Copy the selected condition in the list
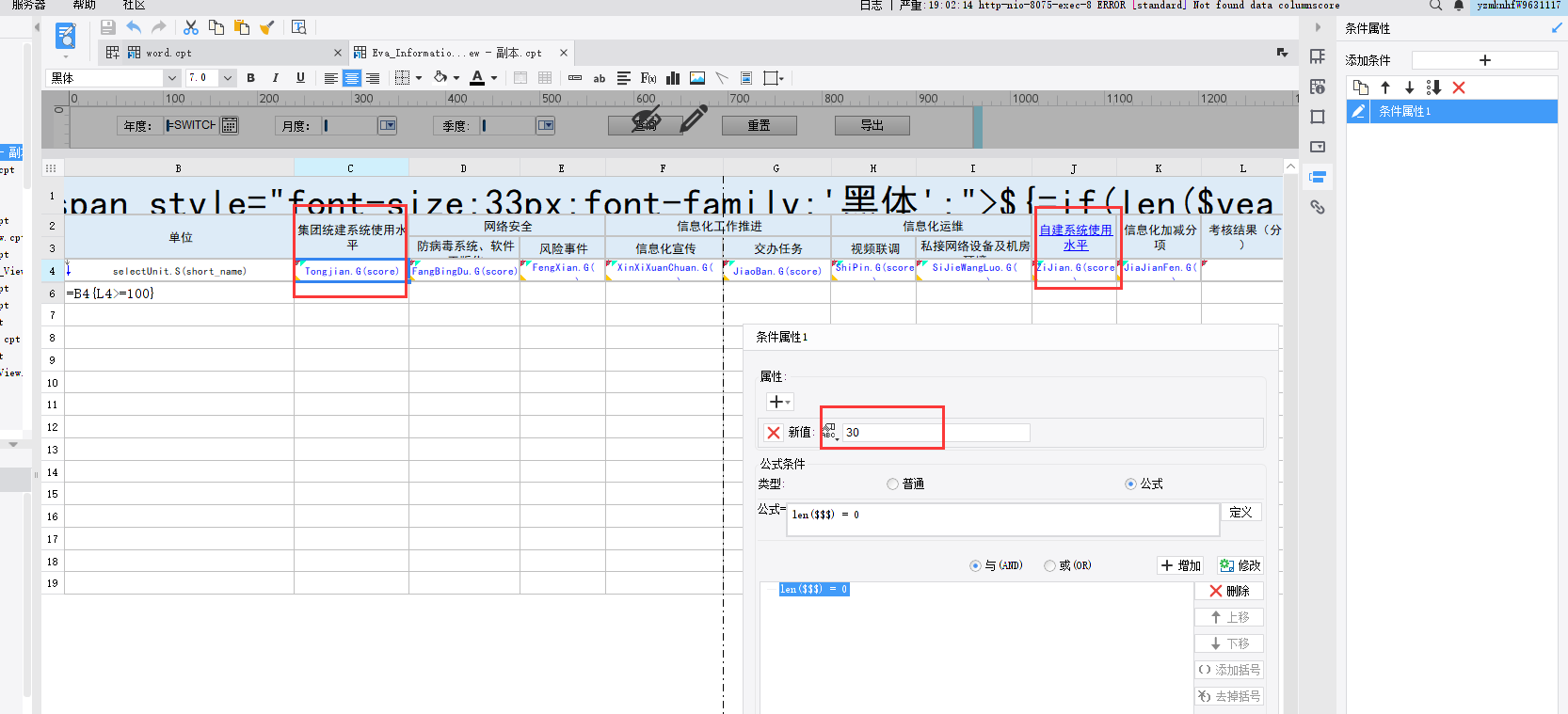Image resolution: width=1568 pixels, height=714 pixels. tap(1361, 87)
